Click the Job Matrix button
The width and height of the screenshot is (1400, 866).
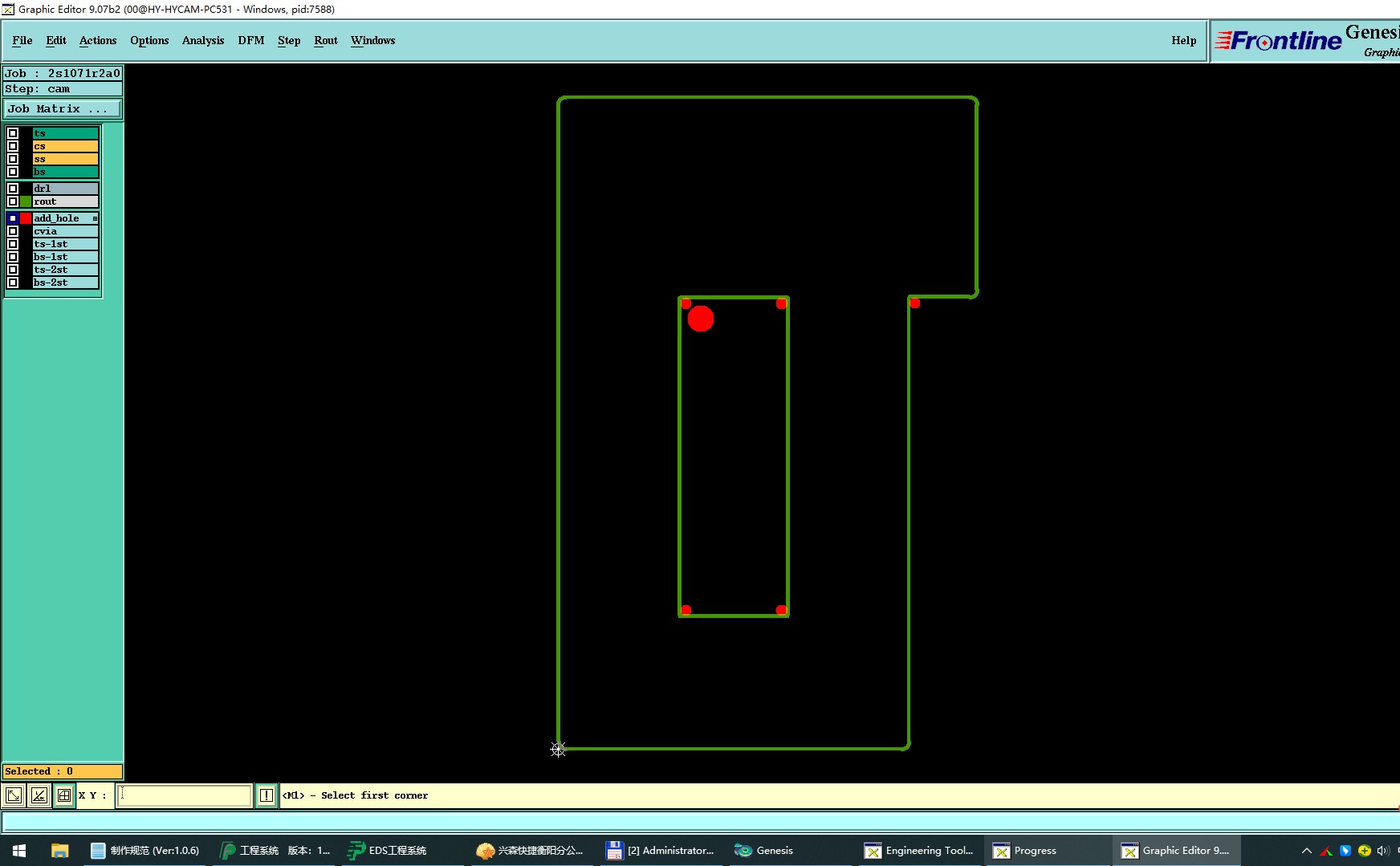63,109
